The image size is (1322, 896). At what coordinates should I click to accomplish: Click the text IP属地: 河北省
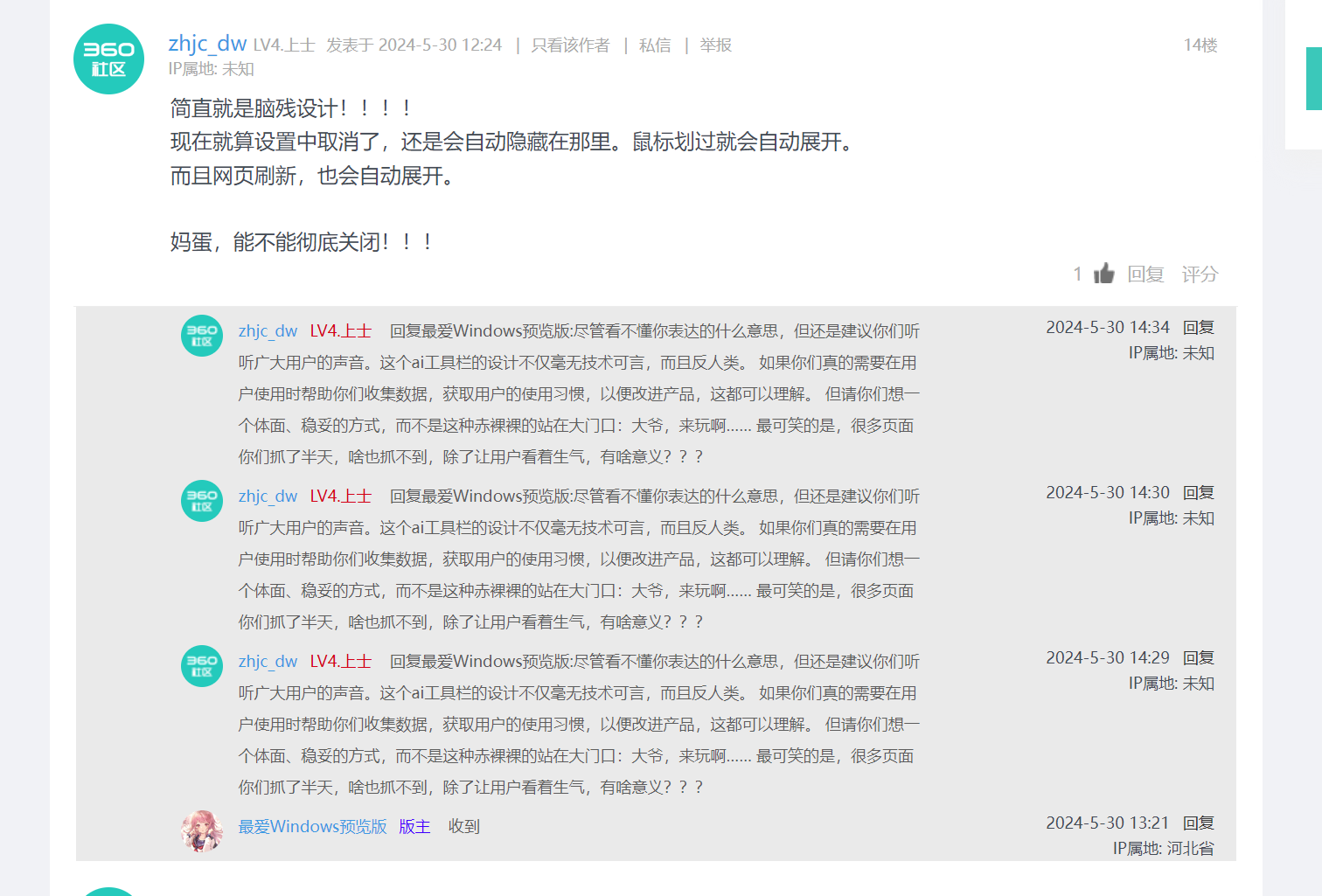(1164, 849)
